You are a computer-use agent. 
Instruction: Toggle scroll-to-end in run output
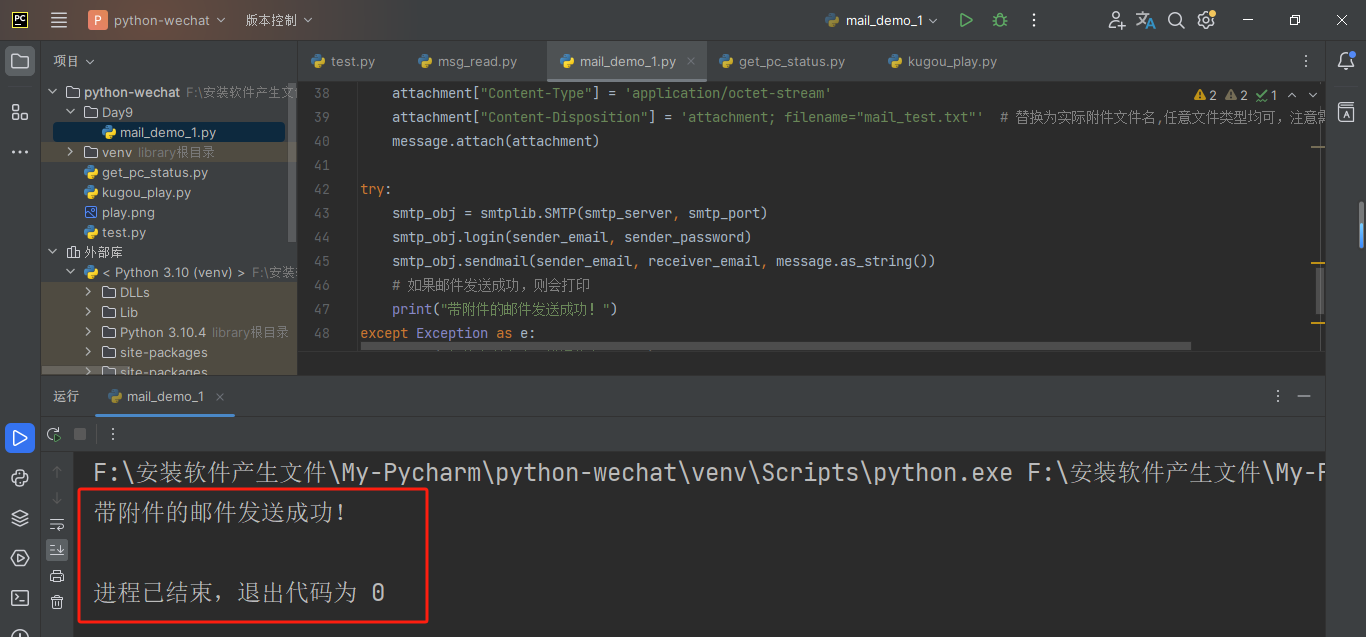tap(57, 549)
